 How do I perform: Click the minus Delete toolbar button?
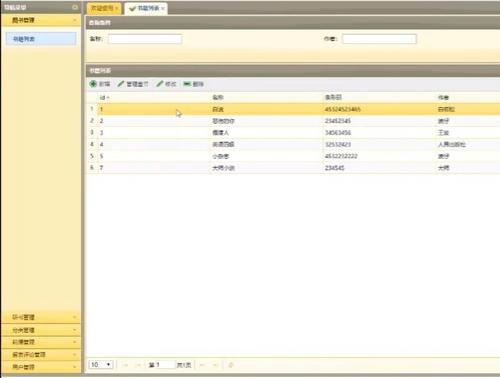pyautogui.click(x=194, y=84)
